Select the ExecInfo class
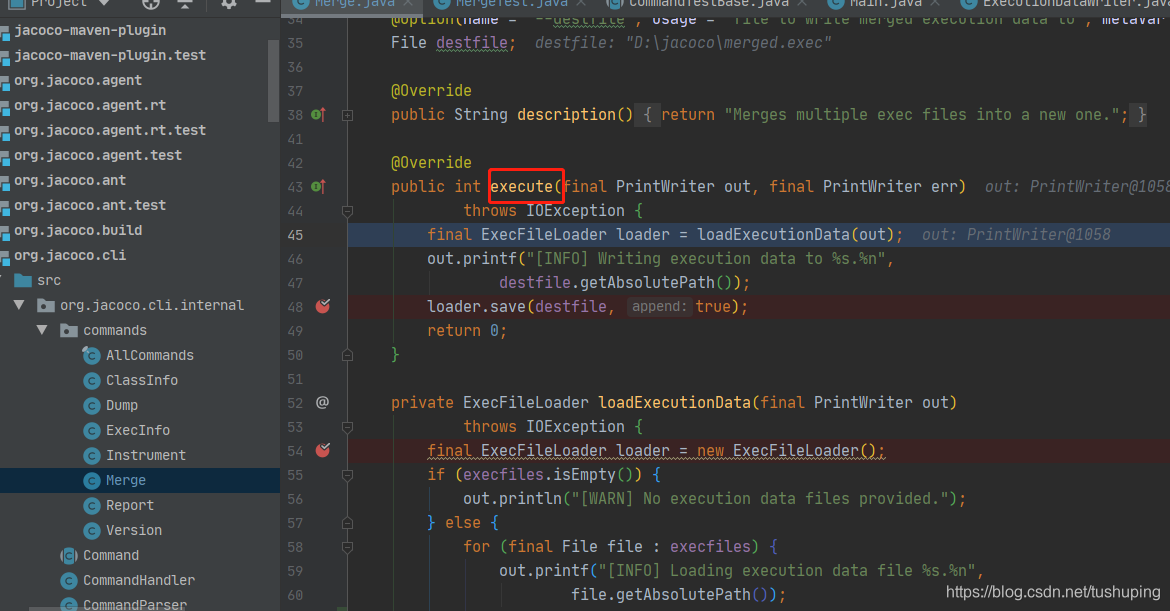1170x611 pixels. click(x=138, y=430)
